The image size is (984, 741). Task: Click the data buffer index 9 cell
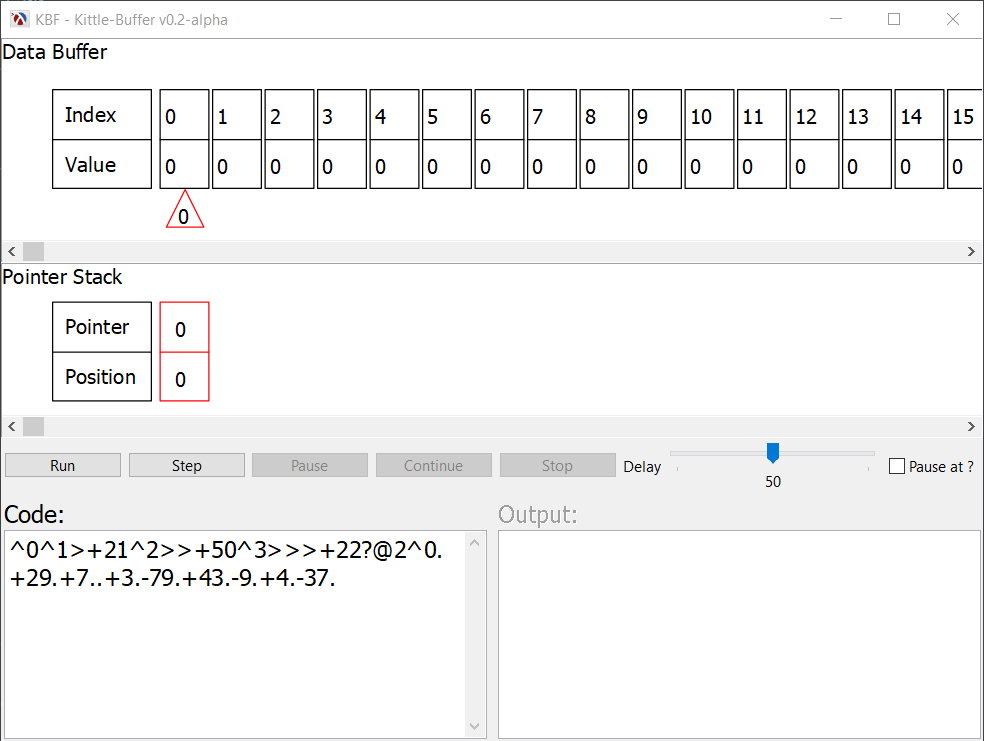click(657, 115)
